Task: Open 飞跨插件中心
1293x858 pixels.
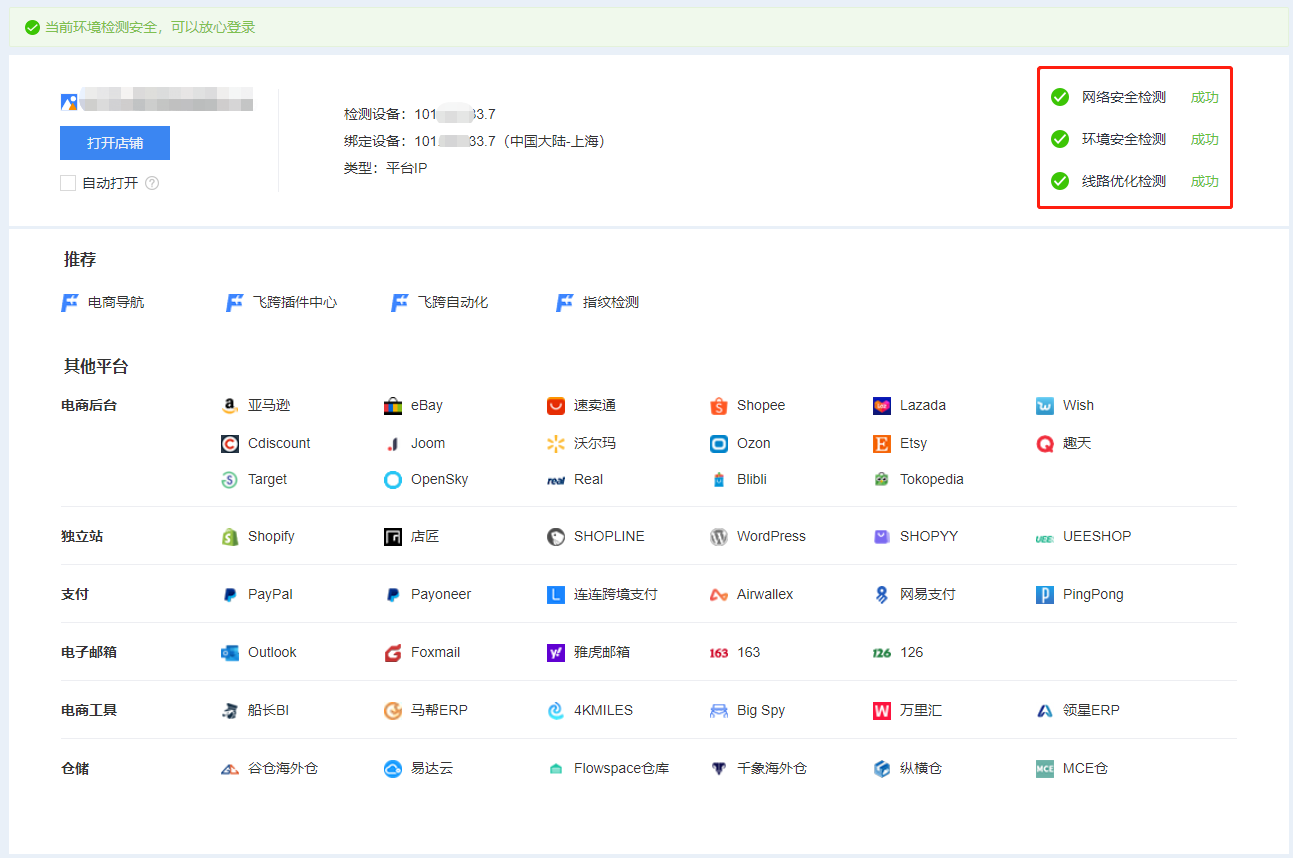Action: 282,302
